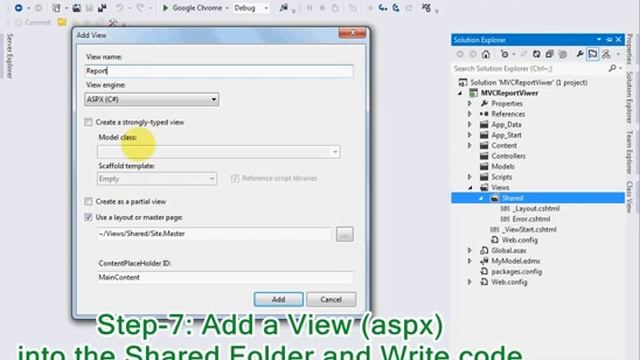
Task: Click the yellow folder icon beside Commit
Action: pos(62,22)
